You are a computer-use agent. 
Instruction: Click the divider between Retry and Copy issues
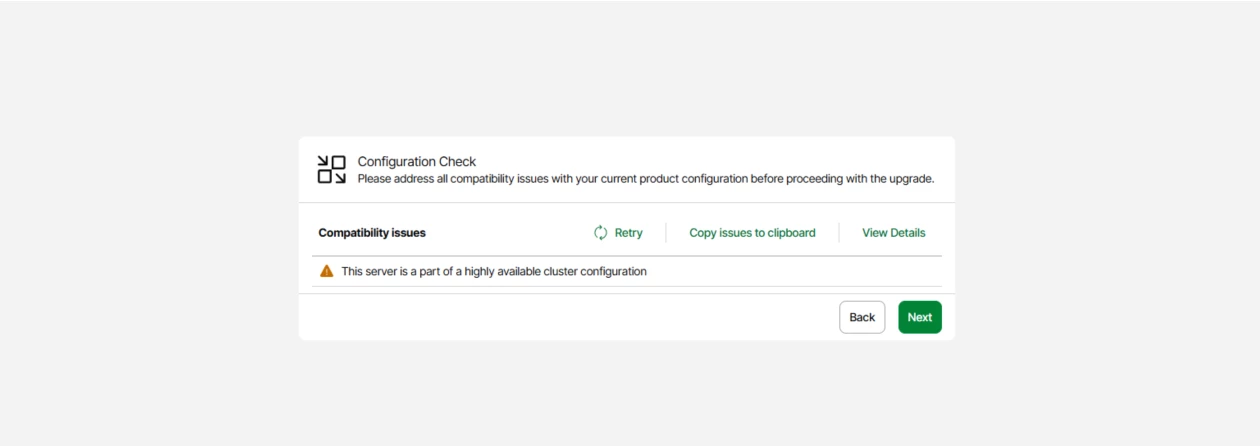point(666,233)
